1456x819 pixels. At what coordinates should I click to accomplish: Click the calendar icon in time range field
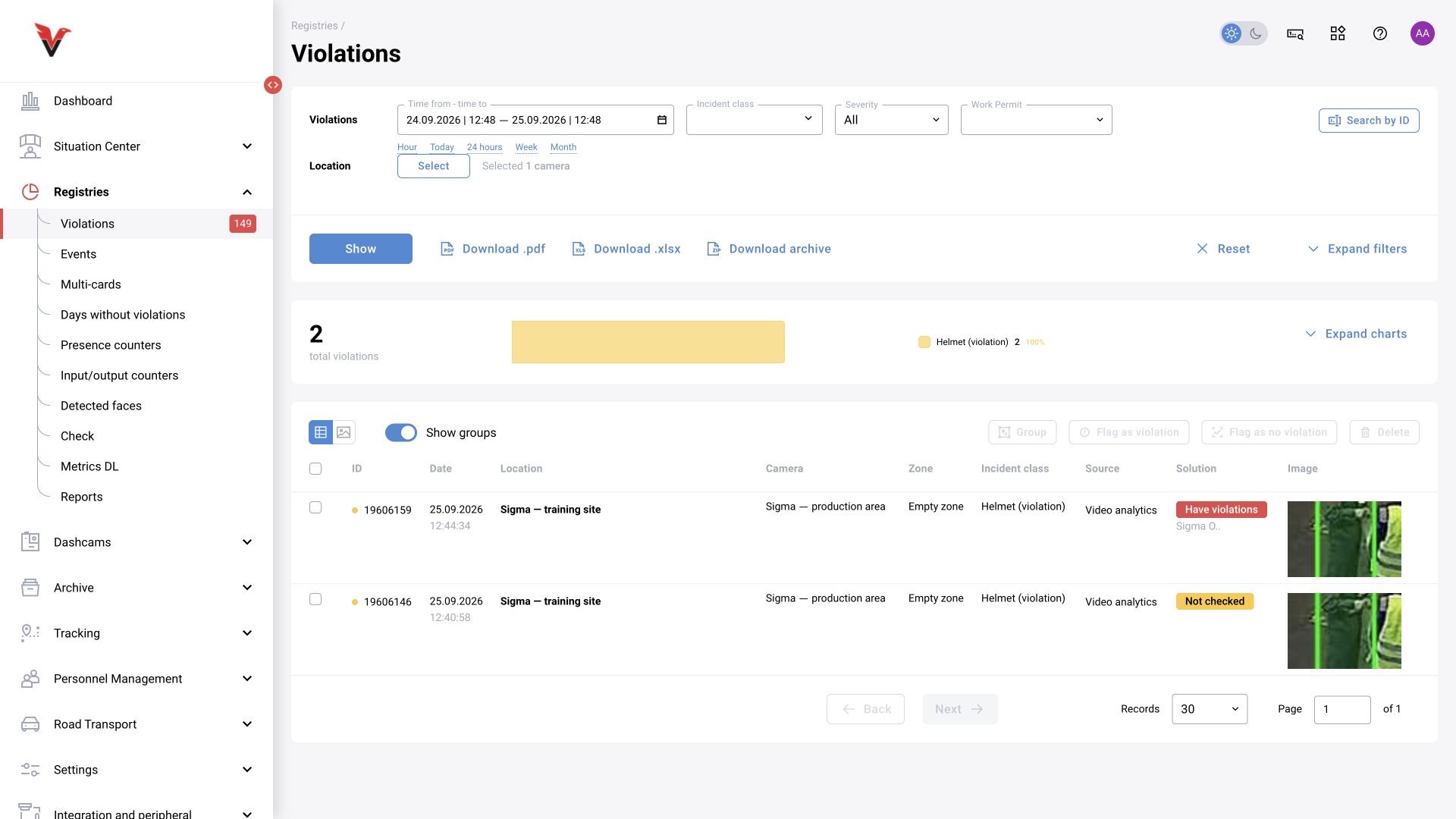pos(661,120)
